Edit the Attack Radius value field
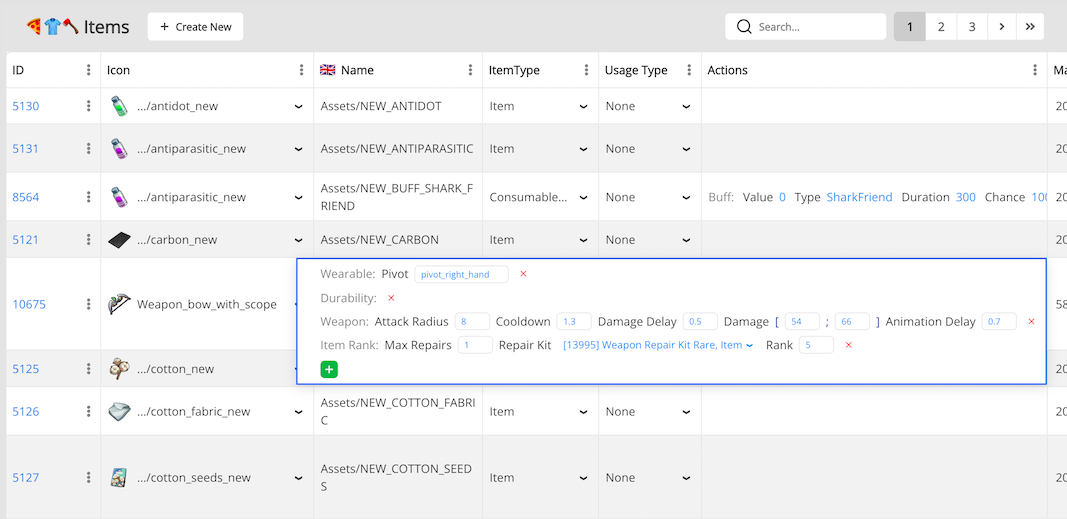 tap(471, 322)
